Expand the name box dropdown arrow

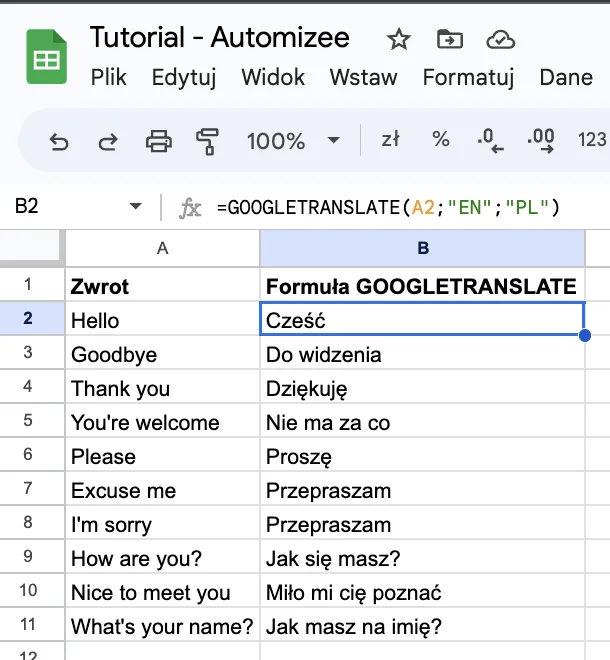tap(136, 206)
